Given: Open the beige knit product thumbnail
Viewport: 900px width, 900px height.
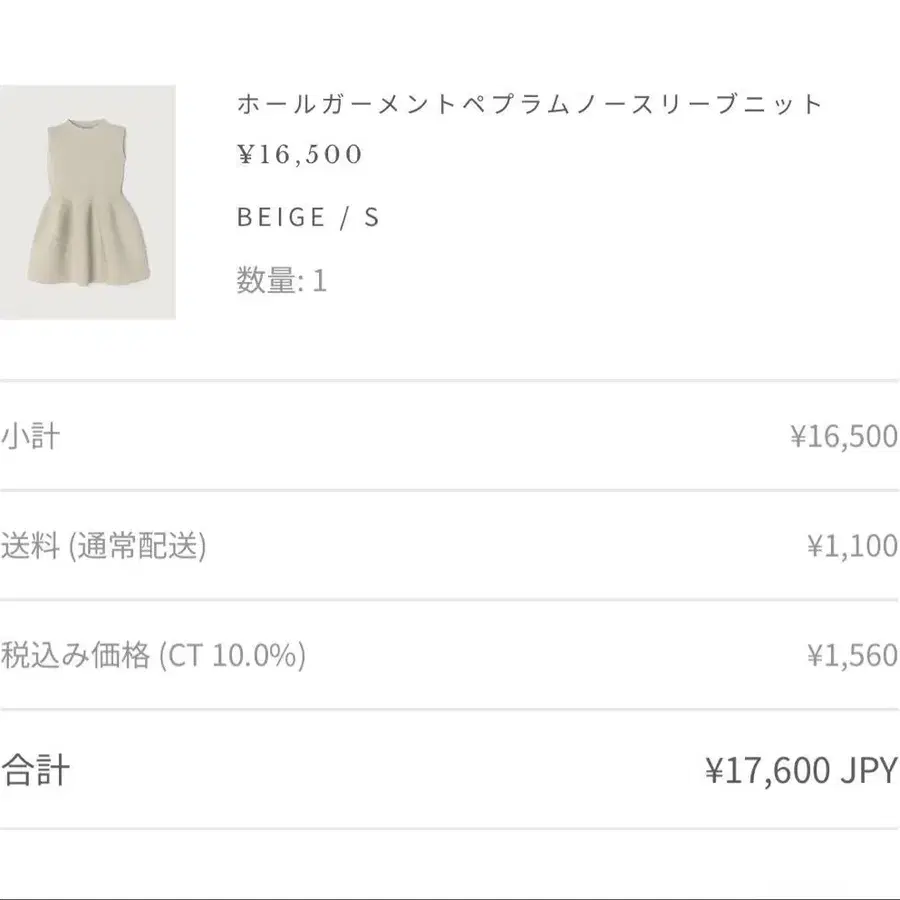Looking at the screenshot, I should point(88,202).
